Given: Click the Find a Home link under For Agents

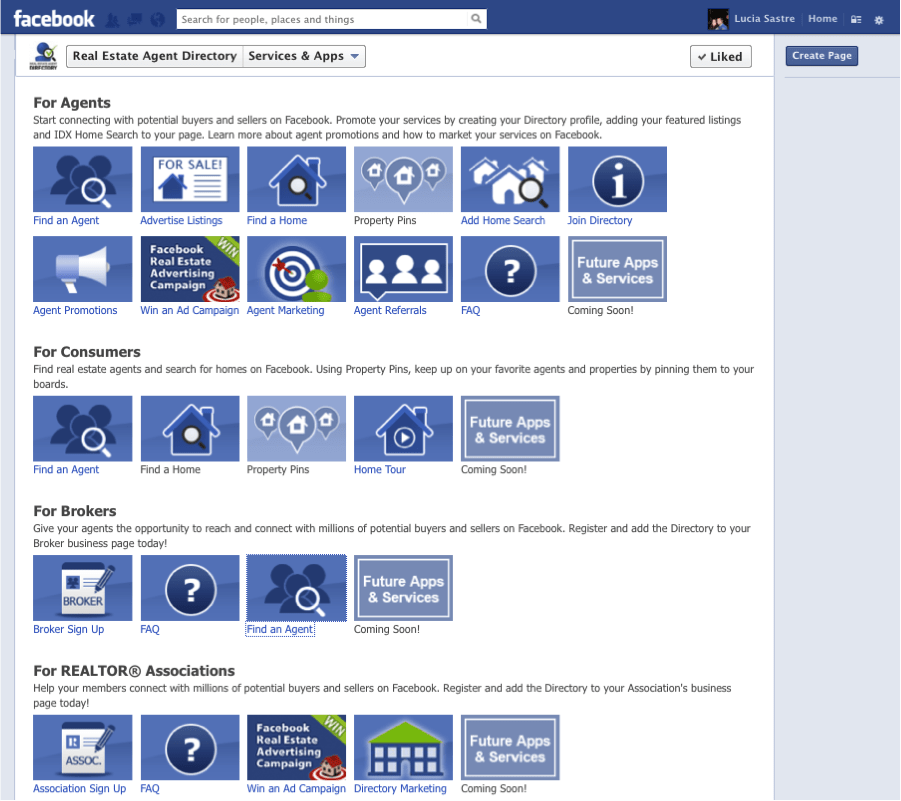Looking at the screenshot, I should coord(277,220).
